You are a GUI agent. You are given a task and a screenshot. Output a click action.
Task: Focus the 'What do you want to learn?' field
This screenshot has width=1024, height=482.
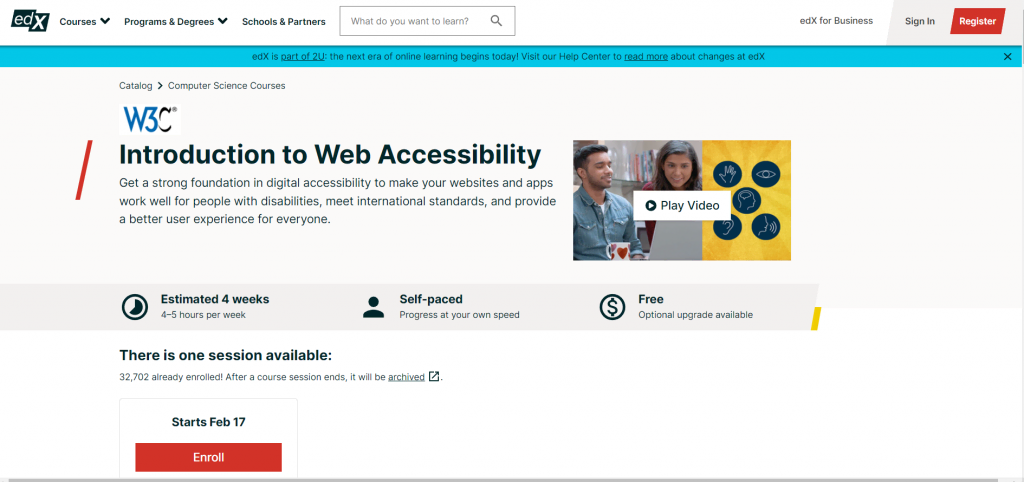click(418, 21)
